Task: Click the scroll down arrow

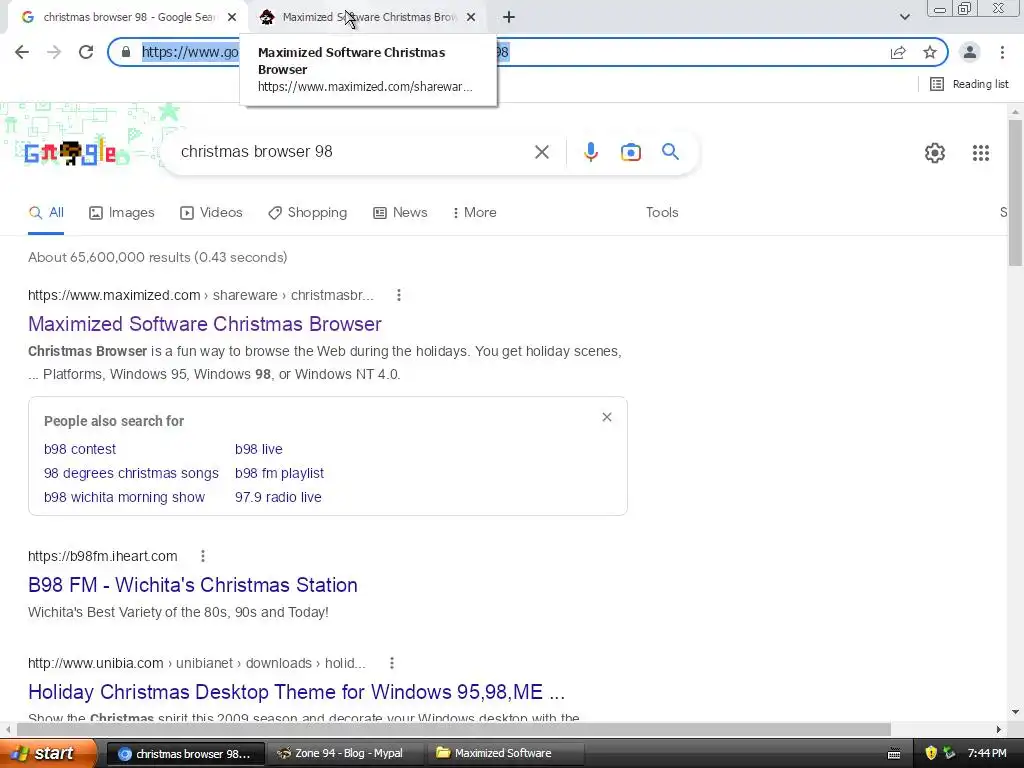Action: (x=1015, y=712)
